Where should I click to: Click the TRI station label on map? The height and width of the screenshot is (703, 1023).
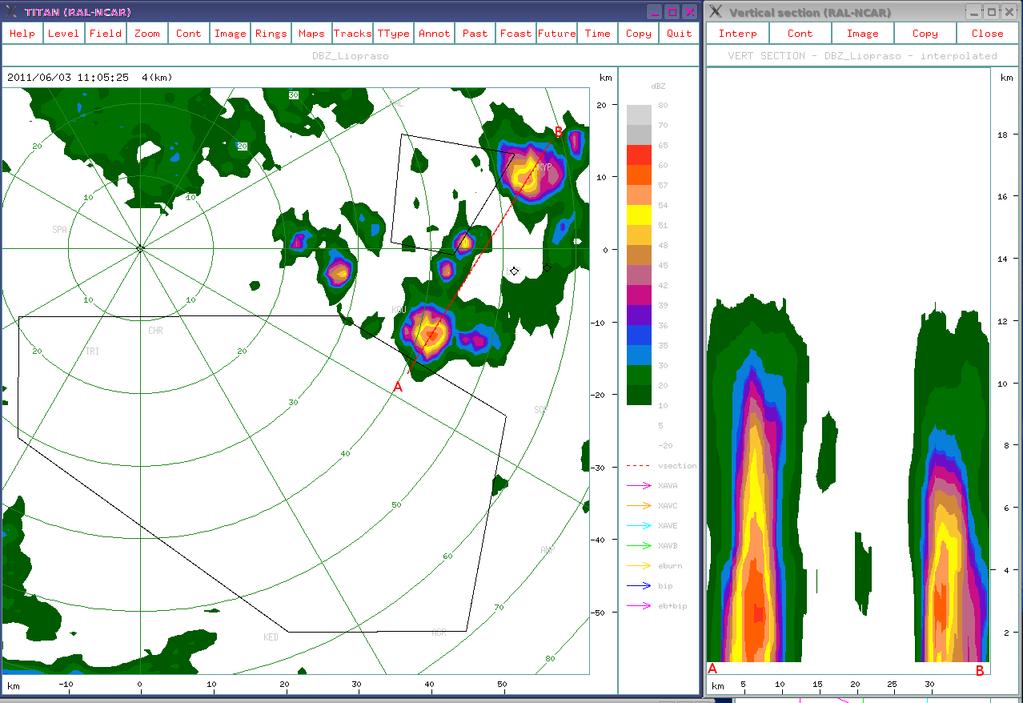click(93, 351)
